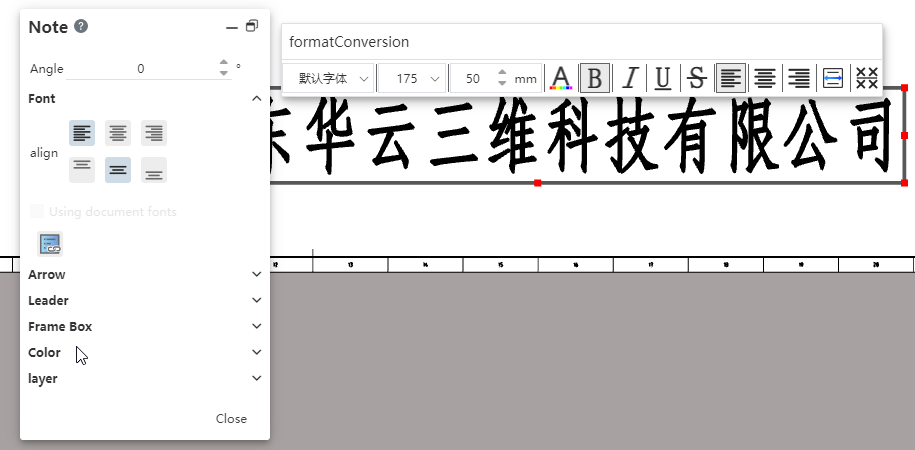Center-align text in the floating toolbar
This screenshot has width=915, height=450.
coord(764,78)
